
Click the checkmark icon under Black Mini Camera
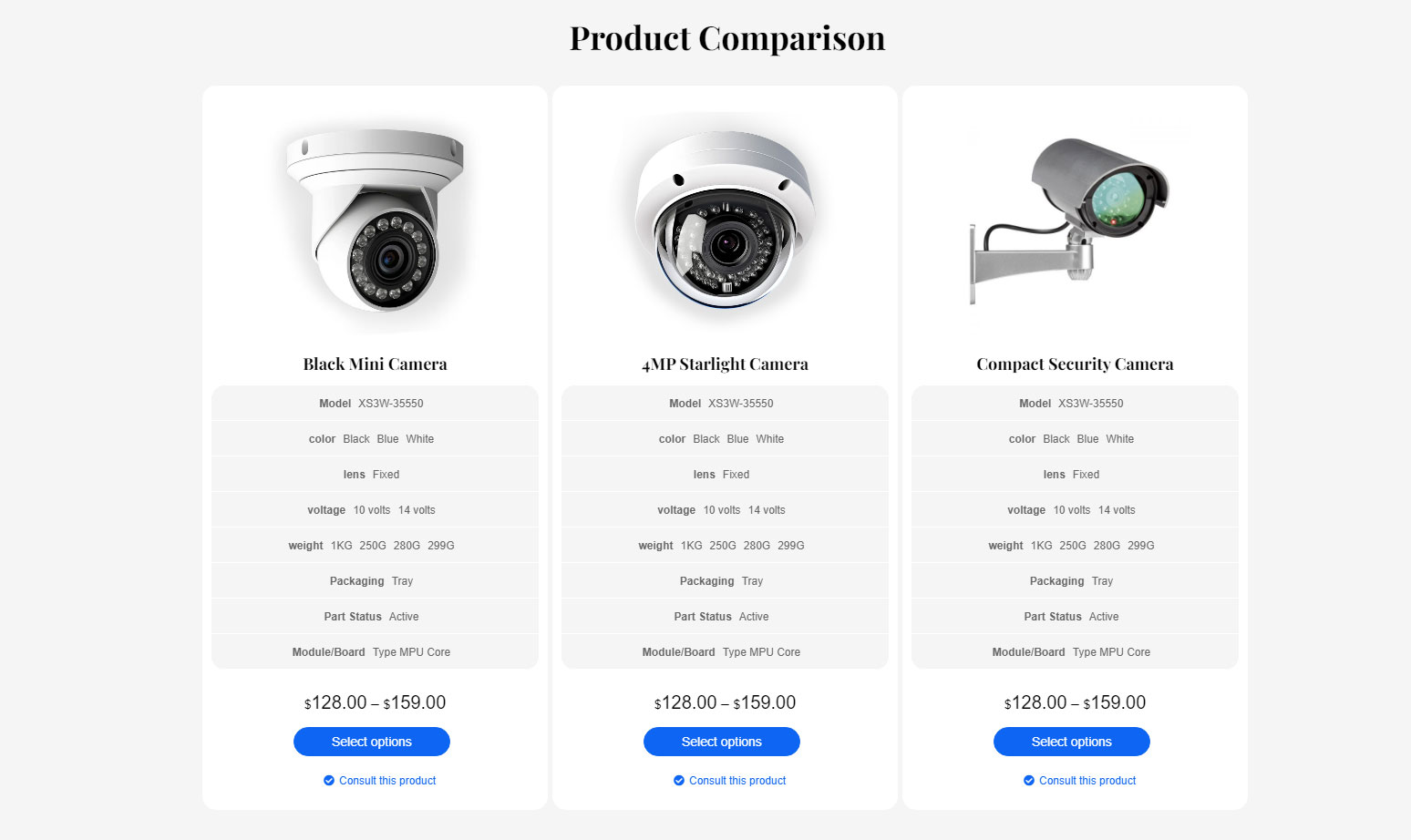tap(329, 781)
